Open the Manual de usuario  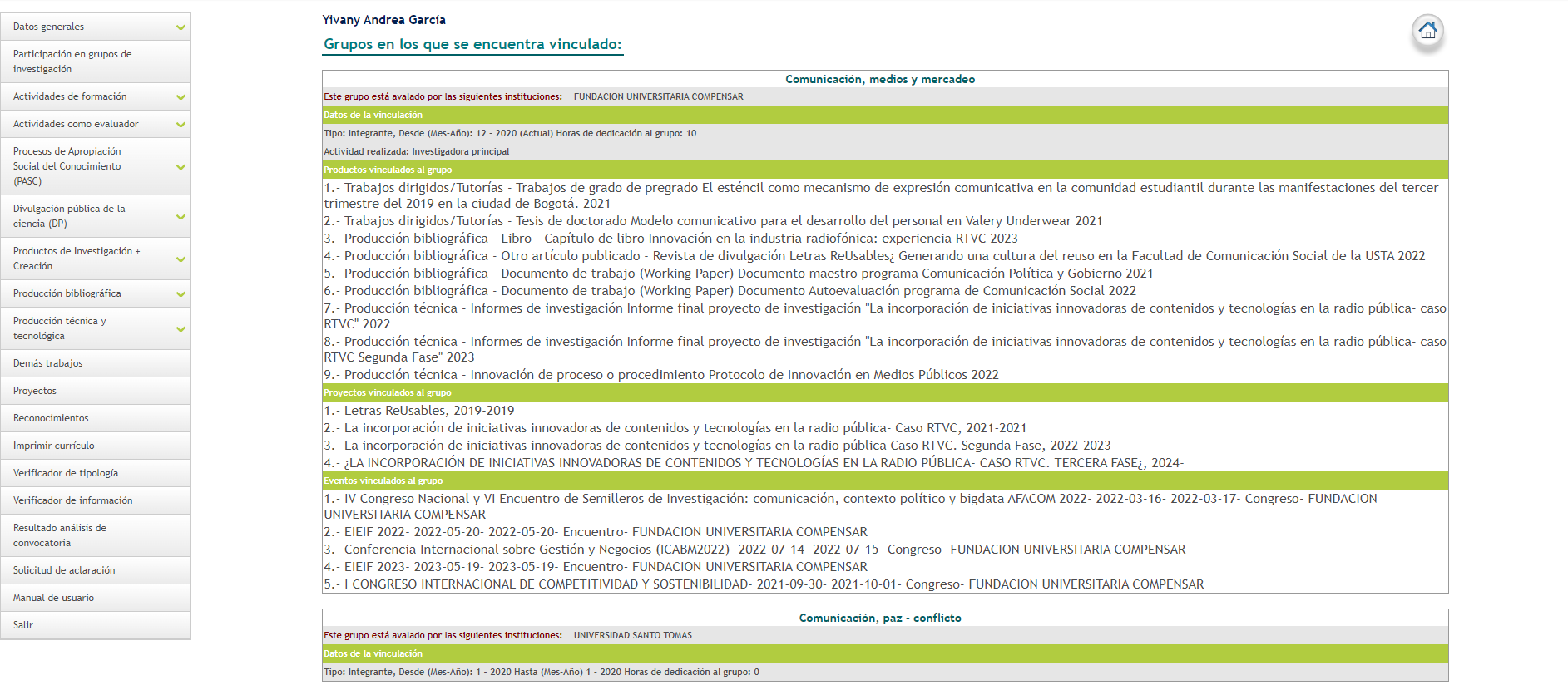pyautogui.click(x=54, y=598)
